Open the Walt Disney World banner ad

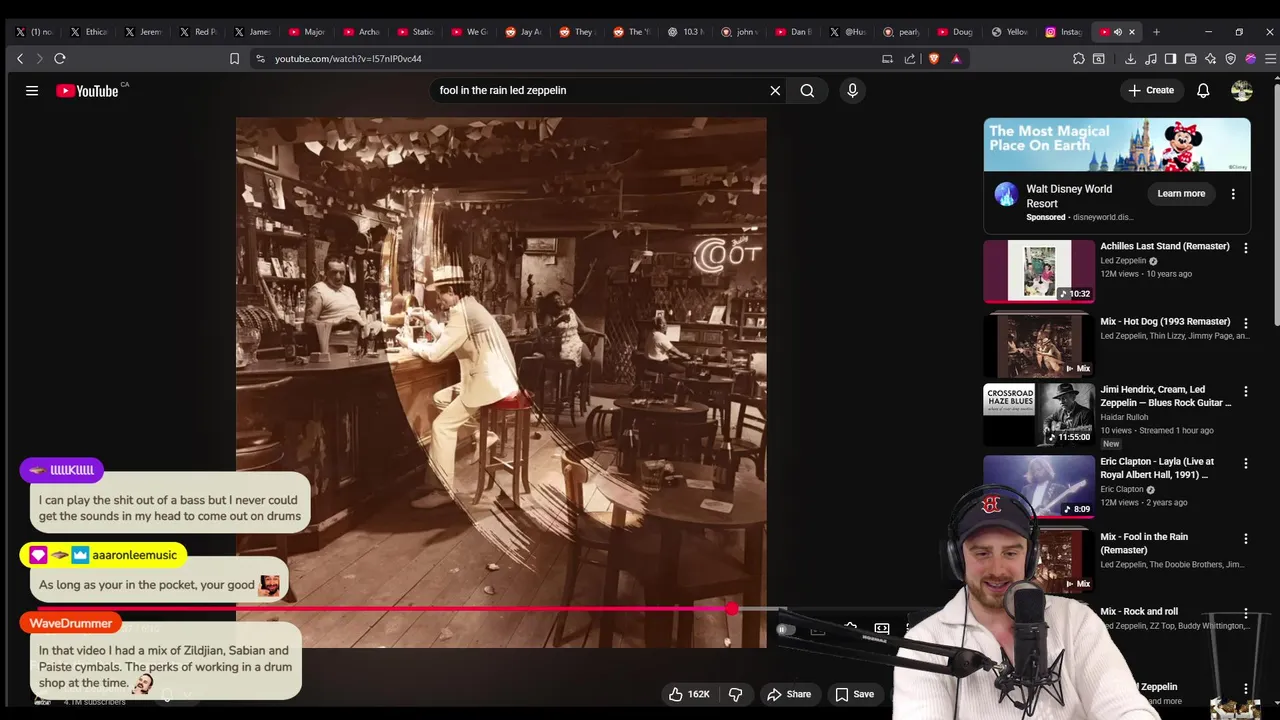pos(1117,145)
